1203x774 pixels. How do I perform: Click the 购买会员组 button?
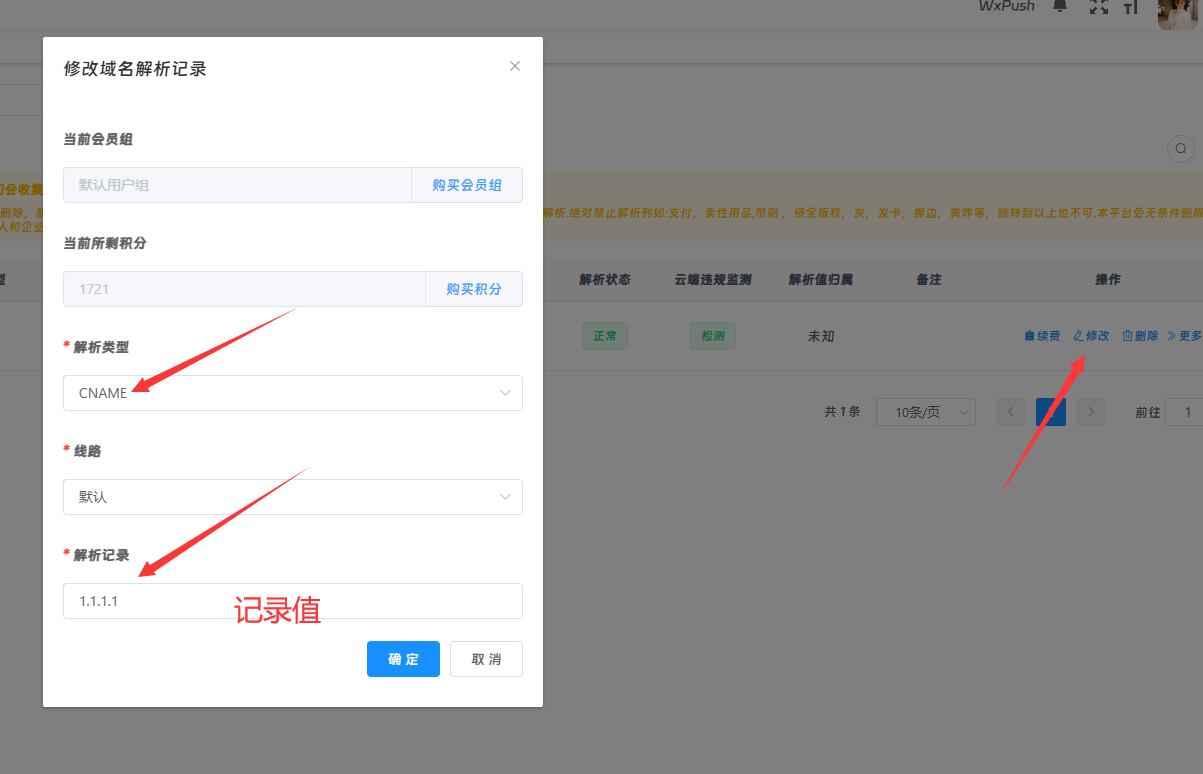(467, 185)
